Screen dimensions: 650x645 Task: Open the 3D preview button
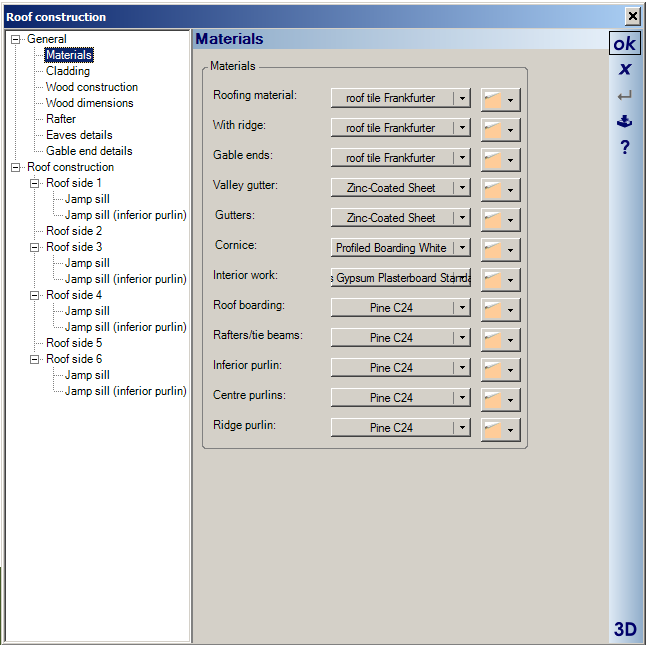[x=625, y=629]
